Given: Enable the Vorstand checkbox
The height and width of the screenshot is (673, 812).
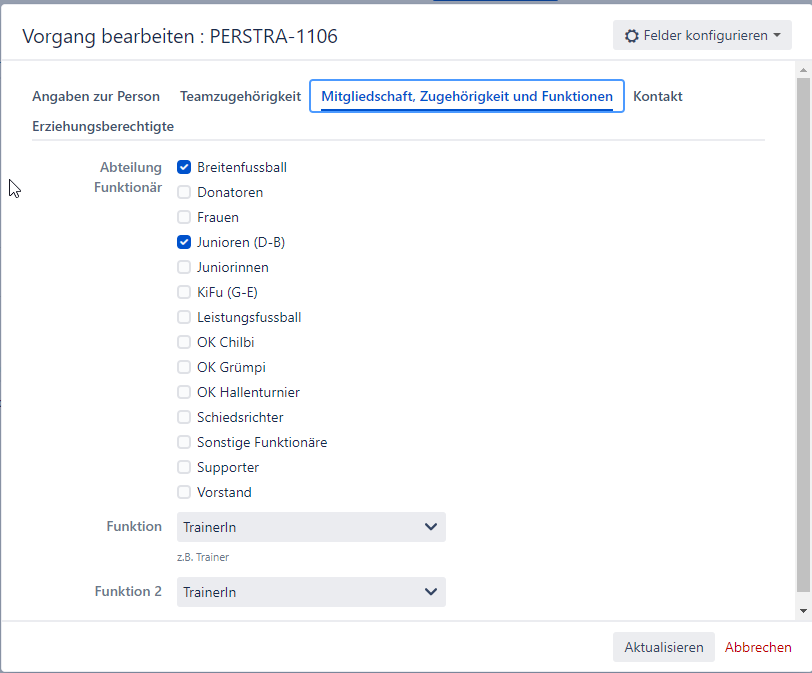Looking at the screenshot, I should tap(184, 492).
